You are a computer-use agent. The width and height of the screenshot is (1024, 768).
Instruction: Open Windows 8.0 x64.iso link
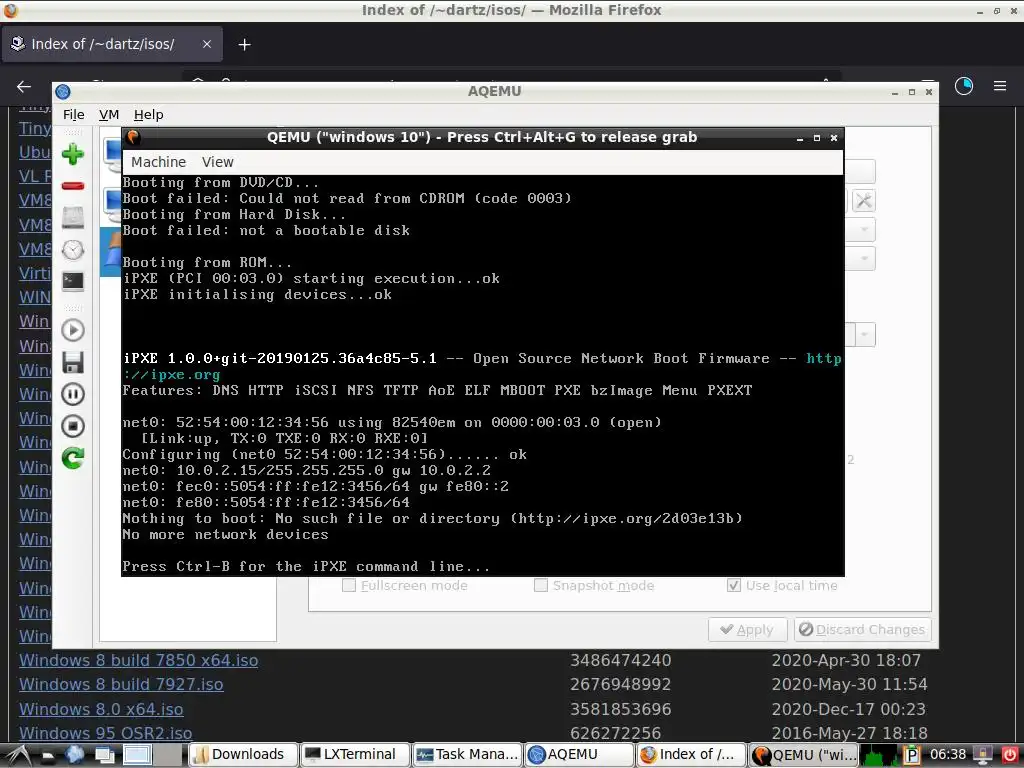(101, 709)
